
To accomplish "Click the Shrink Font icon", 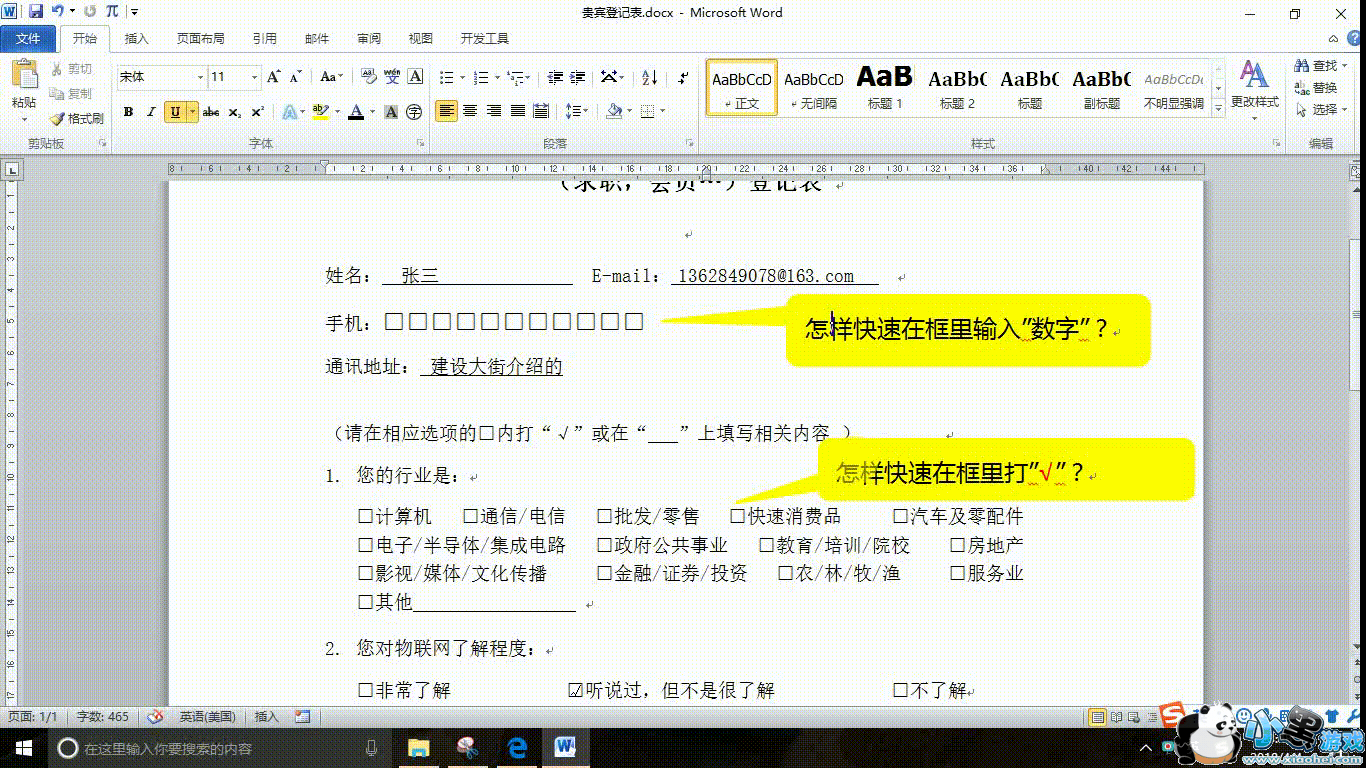I will point(295,77).
